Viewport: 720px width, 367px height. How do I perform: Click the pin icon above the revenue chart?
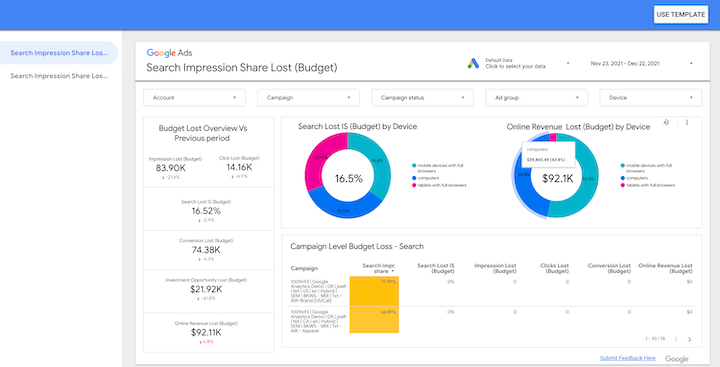667,122
